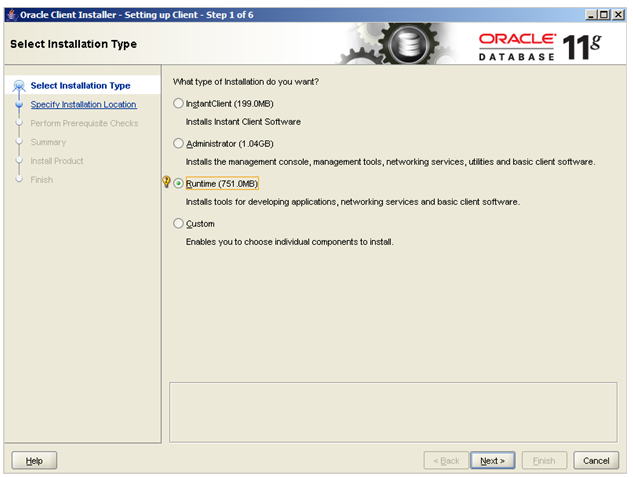
Task: Click the 'Installs tools for developing applications' description
Action: click(x=353, y=202)
